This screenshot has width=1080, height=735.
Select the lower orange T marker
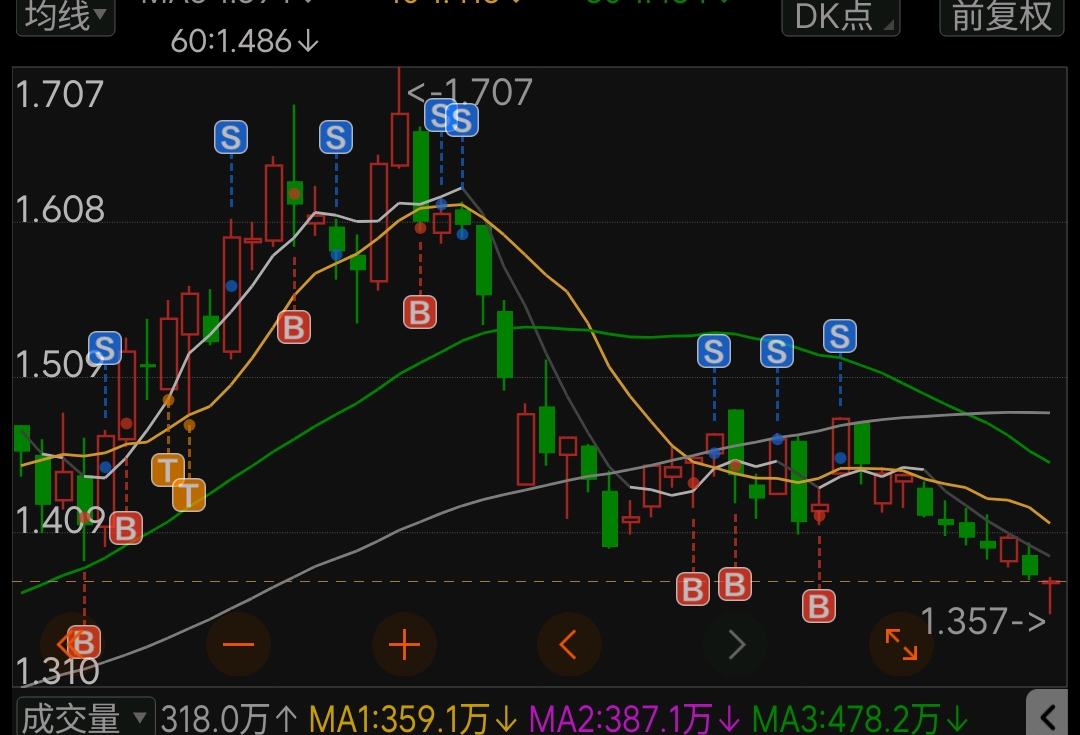189,495
